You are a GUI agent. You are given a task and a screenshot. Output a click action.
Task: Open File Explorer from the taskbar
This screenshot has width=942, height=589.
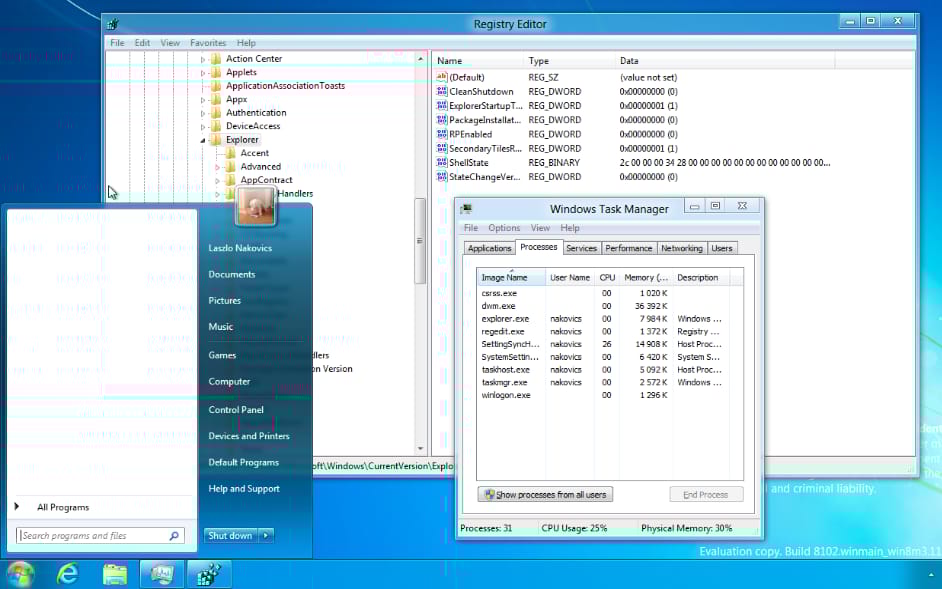pyautogui.click(x=114, y=575)
